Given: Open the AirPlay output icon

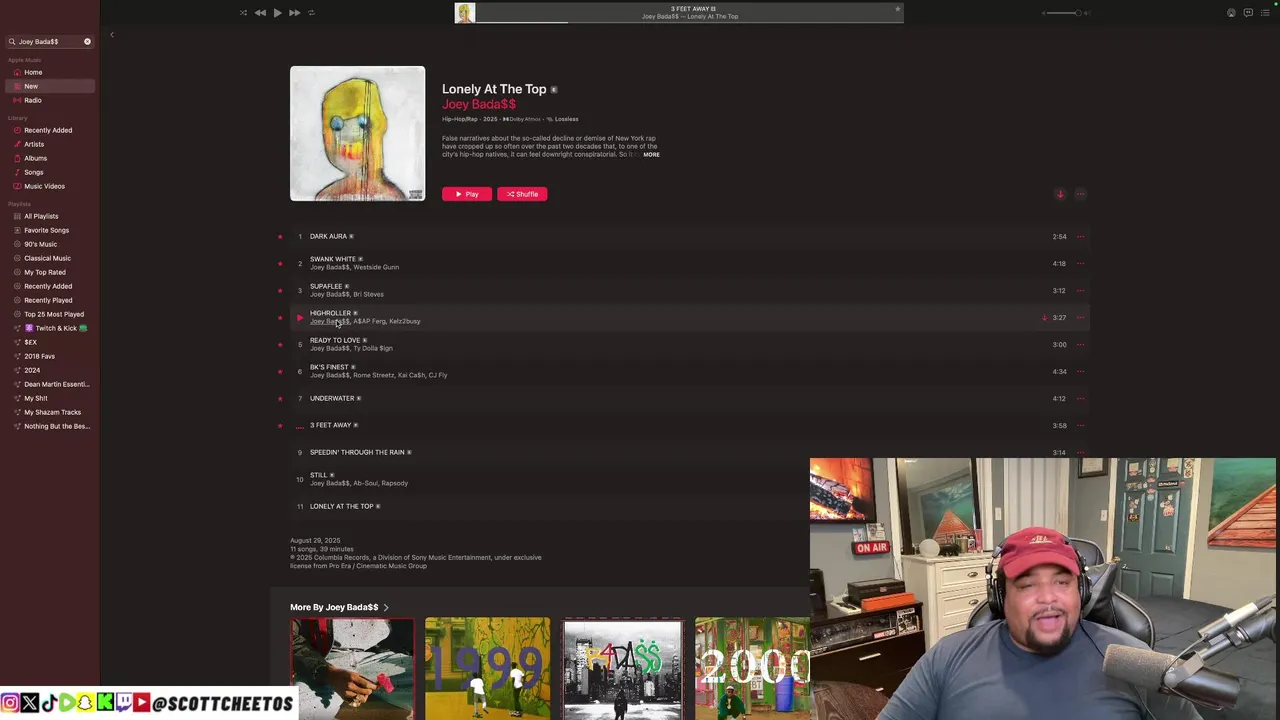Looking at the screenshot, I should [x=1231, y=13].
